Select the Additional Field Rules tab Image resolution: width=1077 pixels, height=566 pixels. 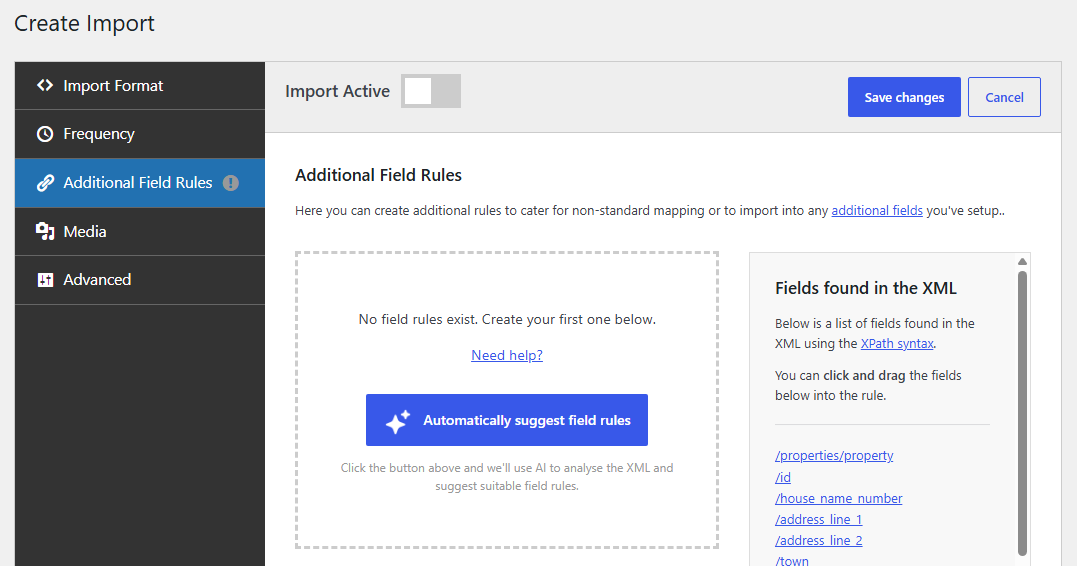tap(140, 183)
